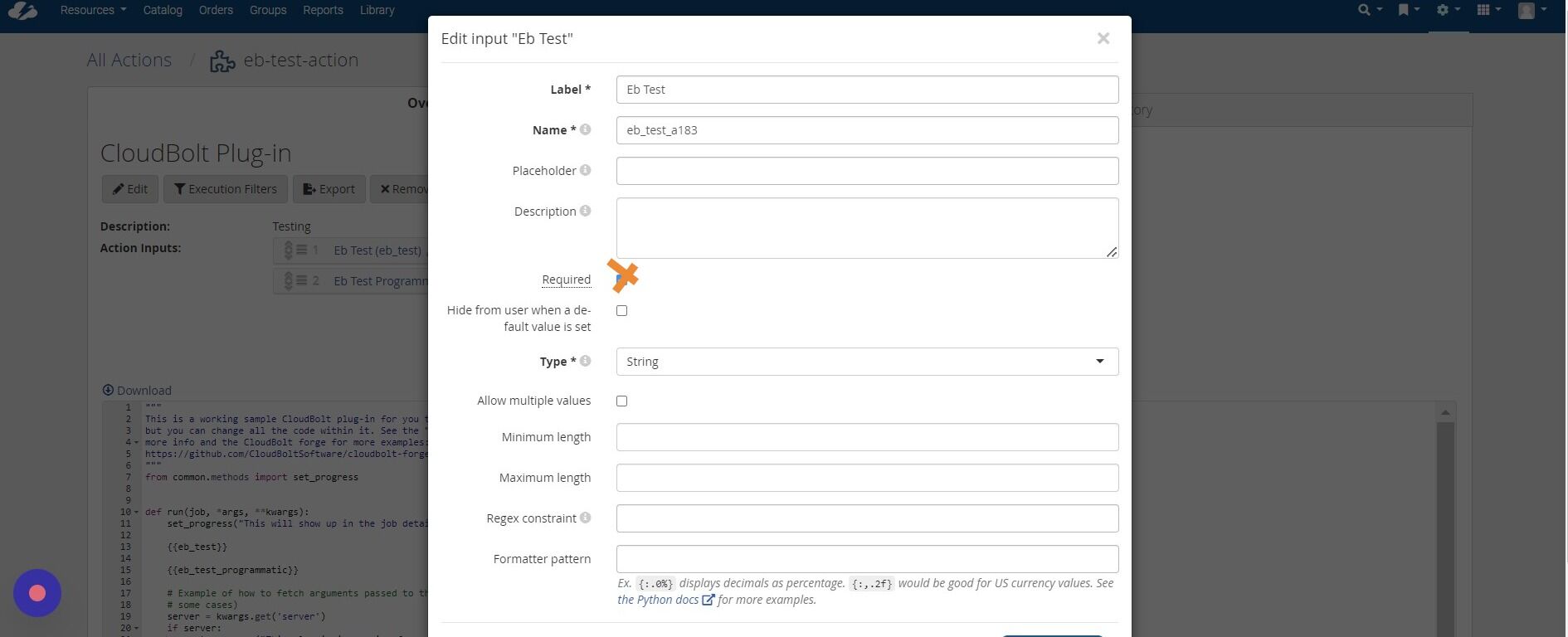Focus the Placeholder input field
This screenshot has width=1568, height=637.
coord(867,171)
